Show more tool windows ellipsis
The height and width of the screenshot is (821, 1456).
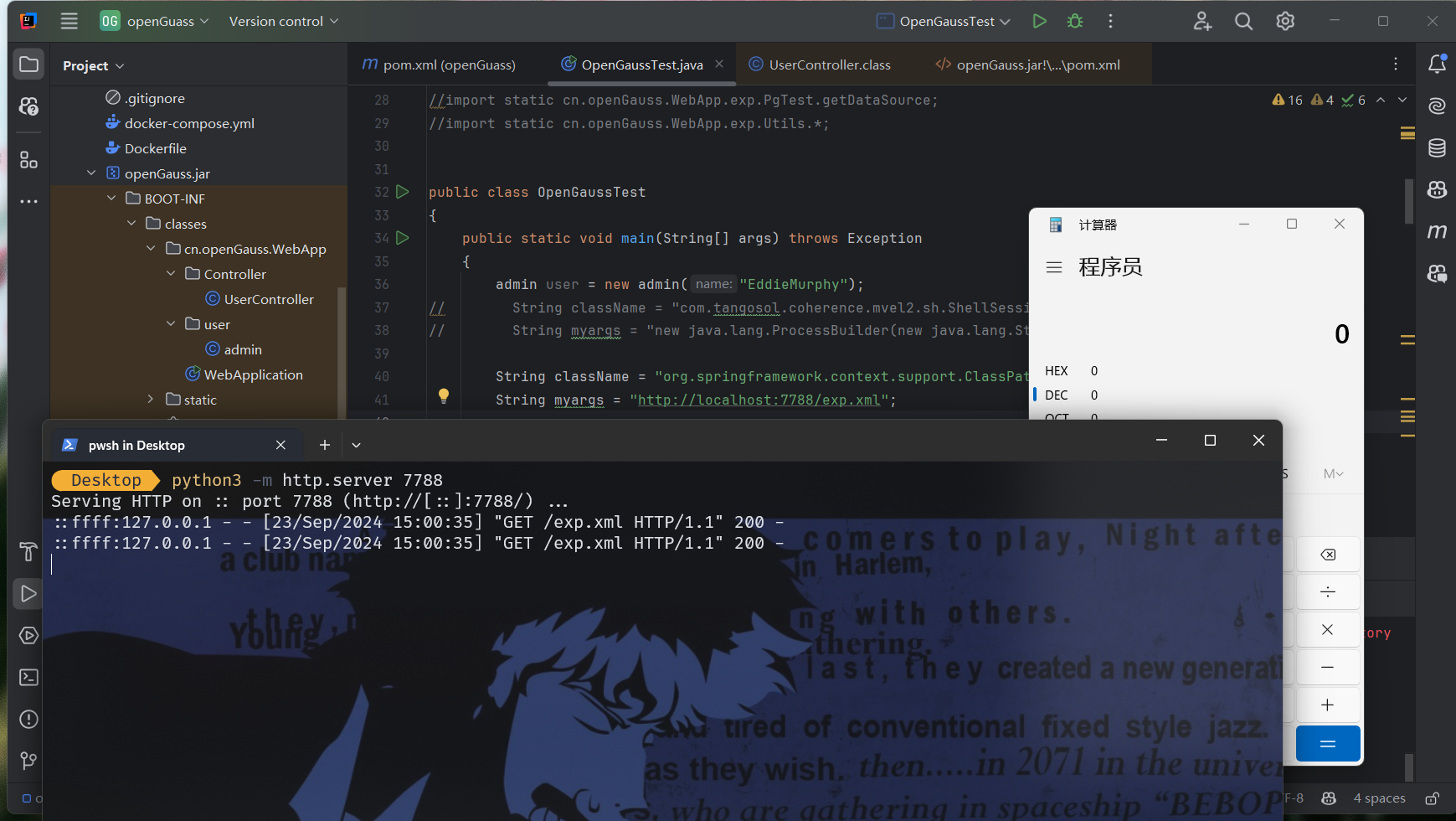click(x=28, y=201)
